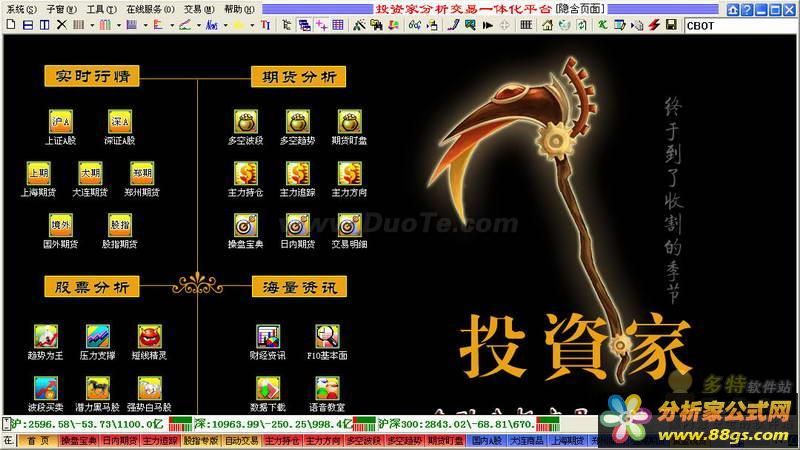800x450 pixels.
Task: Click the play arrow toolbar icon
Action: (x=488, y=24)
